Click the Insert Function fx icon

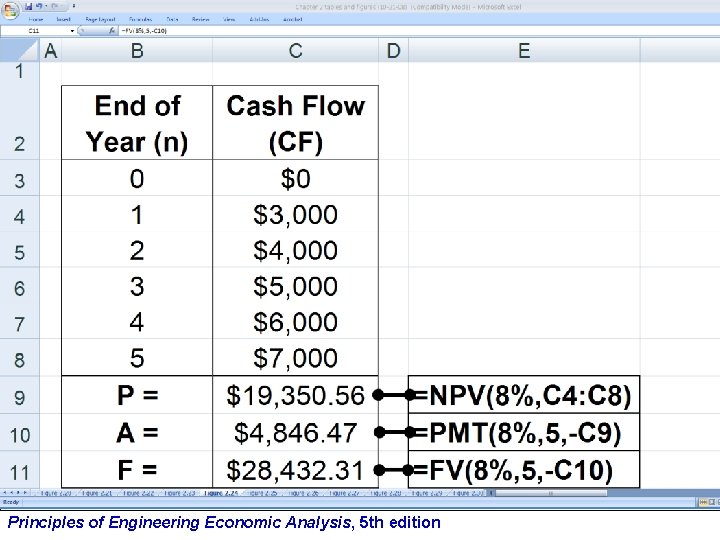coord(112,31)
